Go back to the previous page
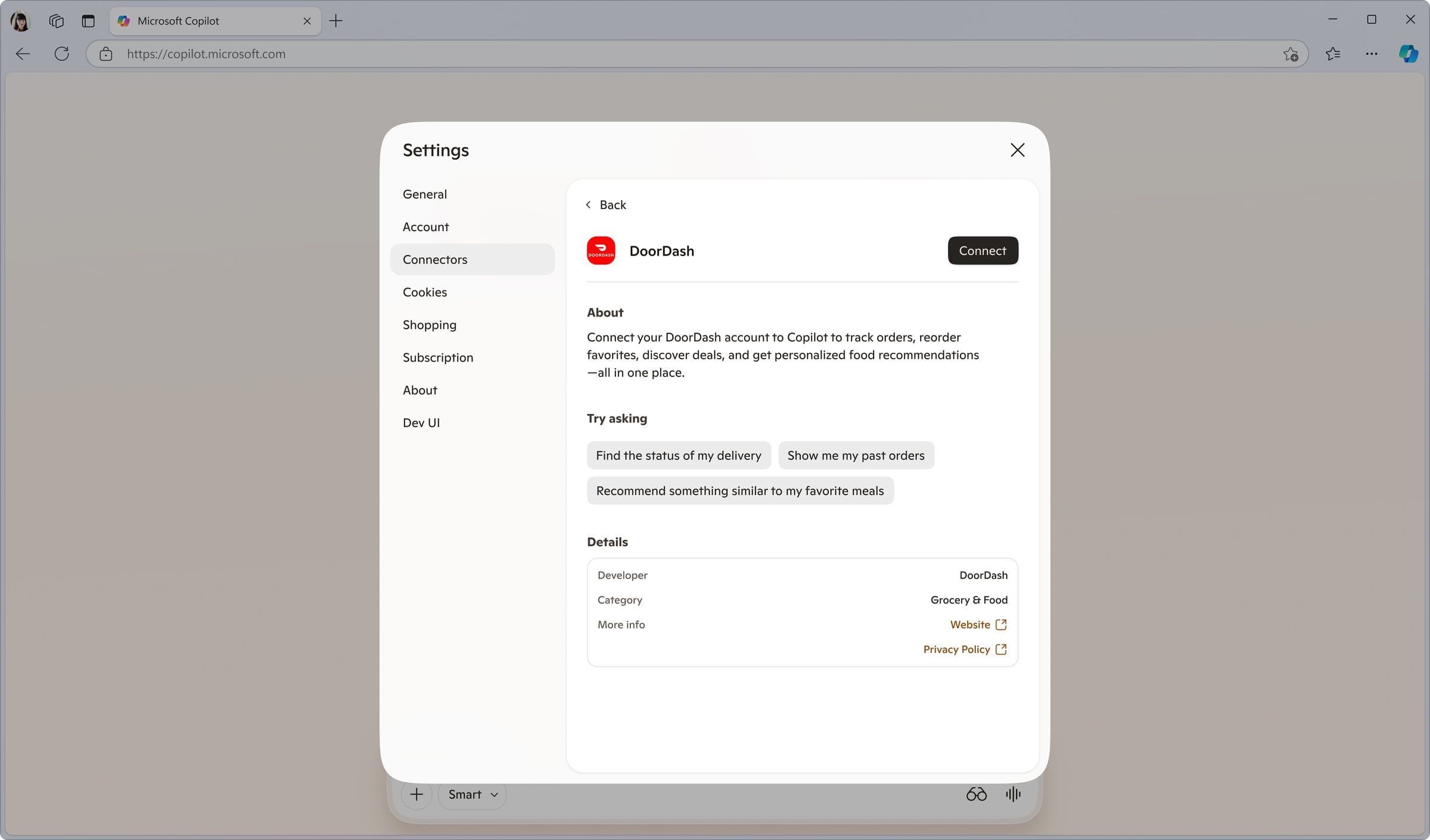Screen dimensions: 1430x840 pyautogui.click(x=23, y=54)
